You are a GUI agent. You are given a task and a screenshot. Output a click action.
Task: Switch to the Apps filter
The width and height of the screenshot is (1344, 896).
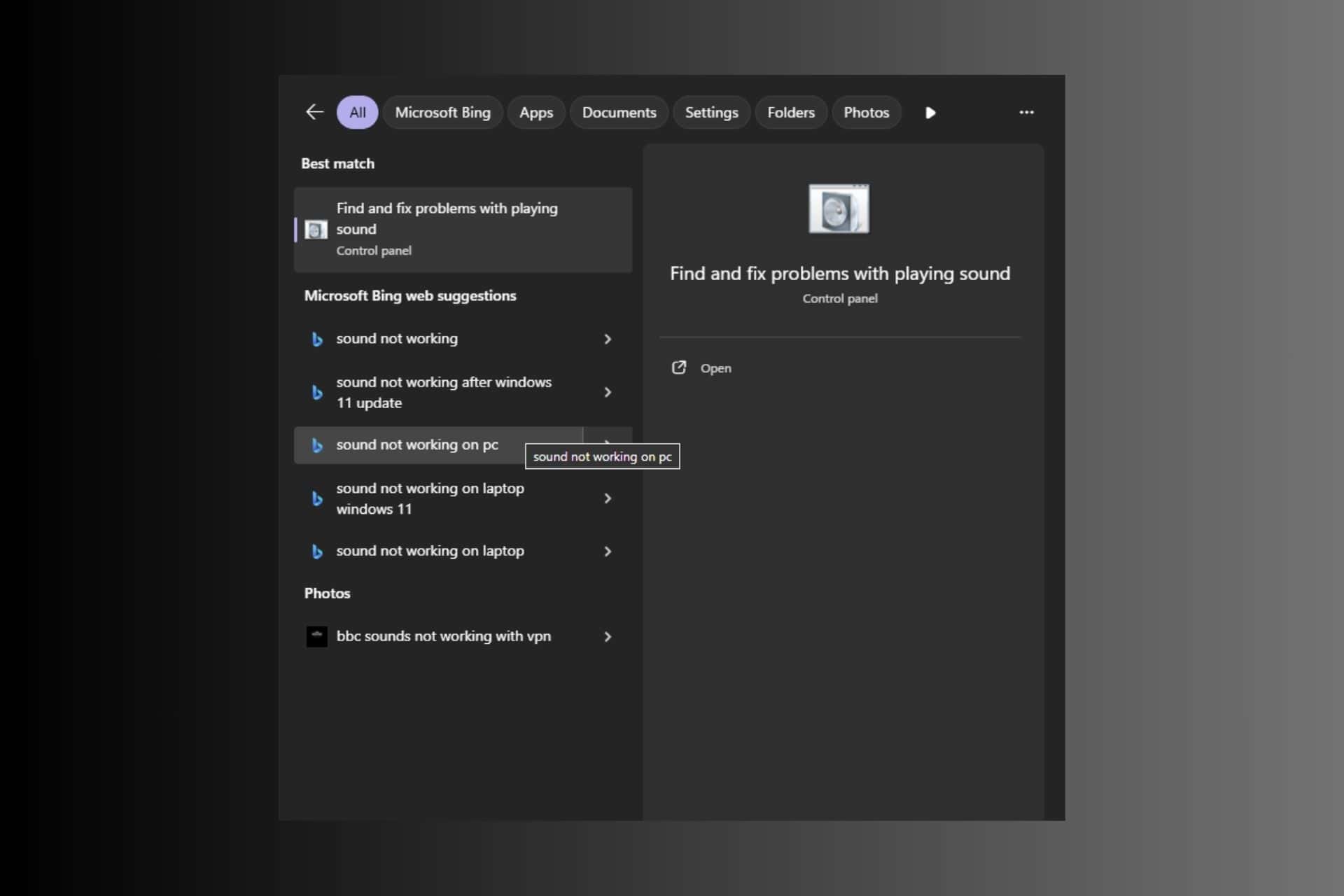(x=536, y=112)
